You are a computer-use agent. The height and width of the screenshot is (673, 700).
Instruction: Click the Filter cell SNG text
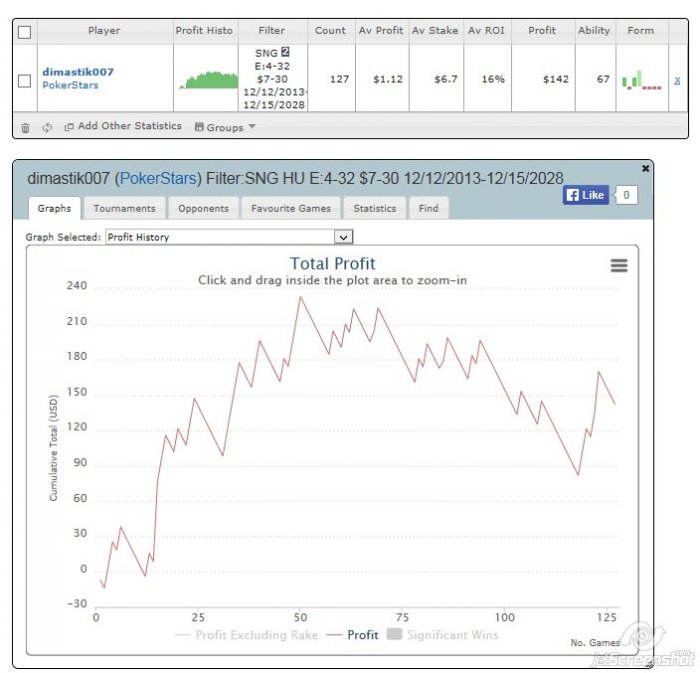pos(267,53)
